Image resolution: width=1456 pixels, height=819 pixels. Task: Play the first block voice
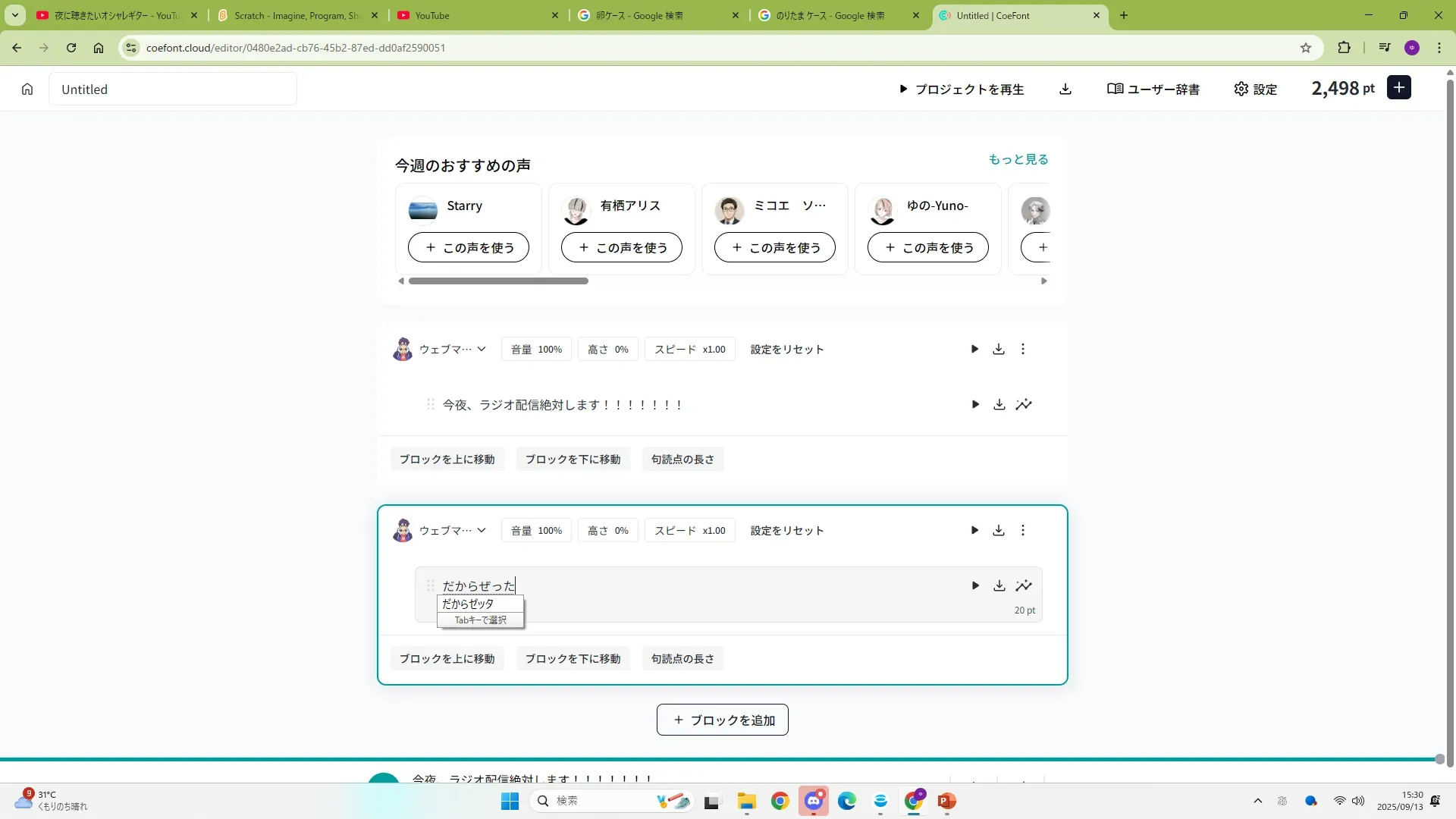pos(974,349)
